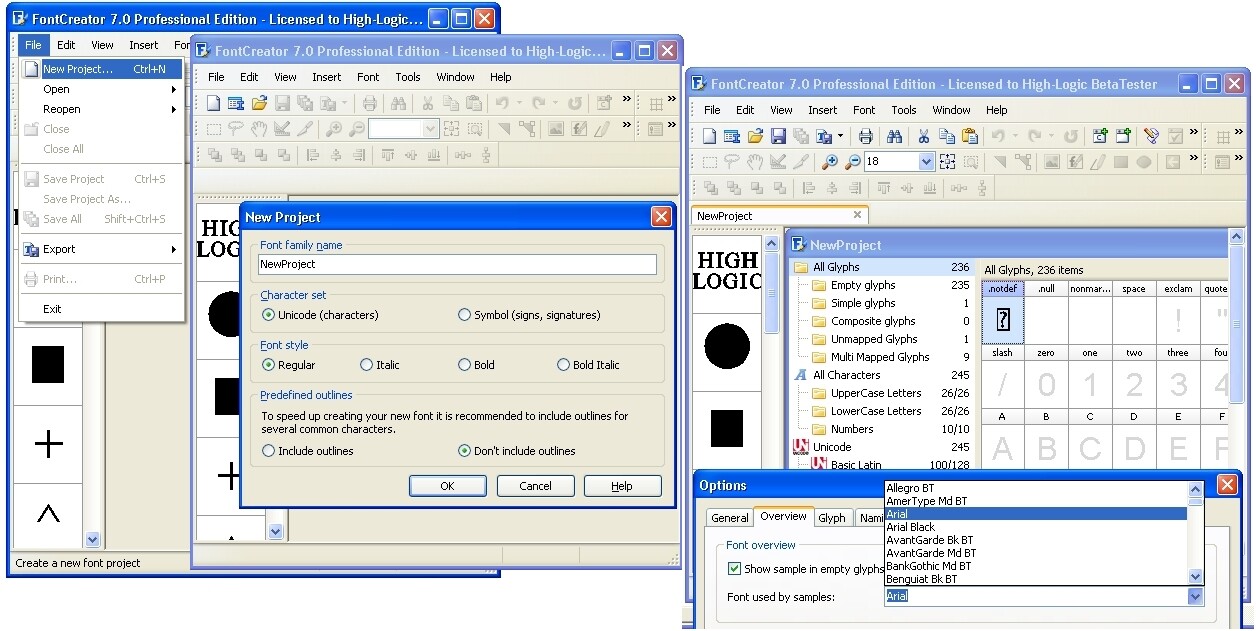Click New font wizard icon in right window
The image size is (1256, 631).
coord(732,136)
